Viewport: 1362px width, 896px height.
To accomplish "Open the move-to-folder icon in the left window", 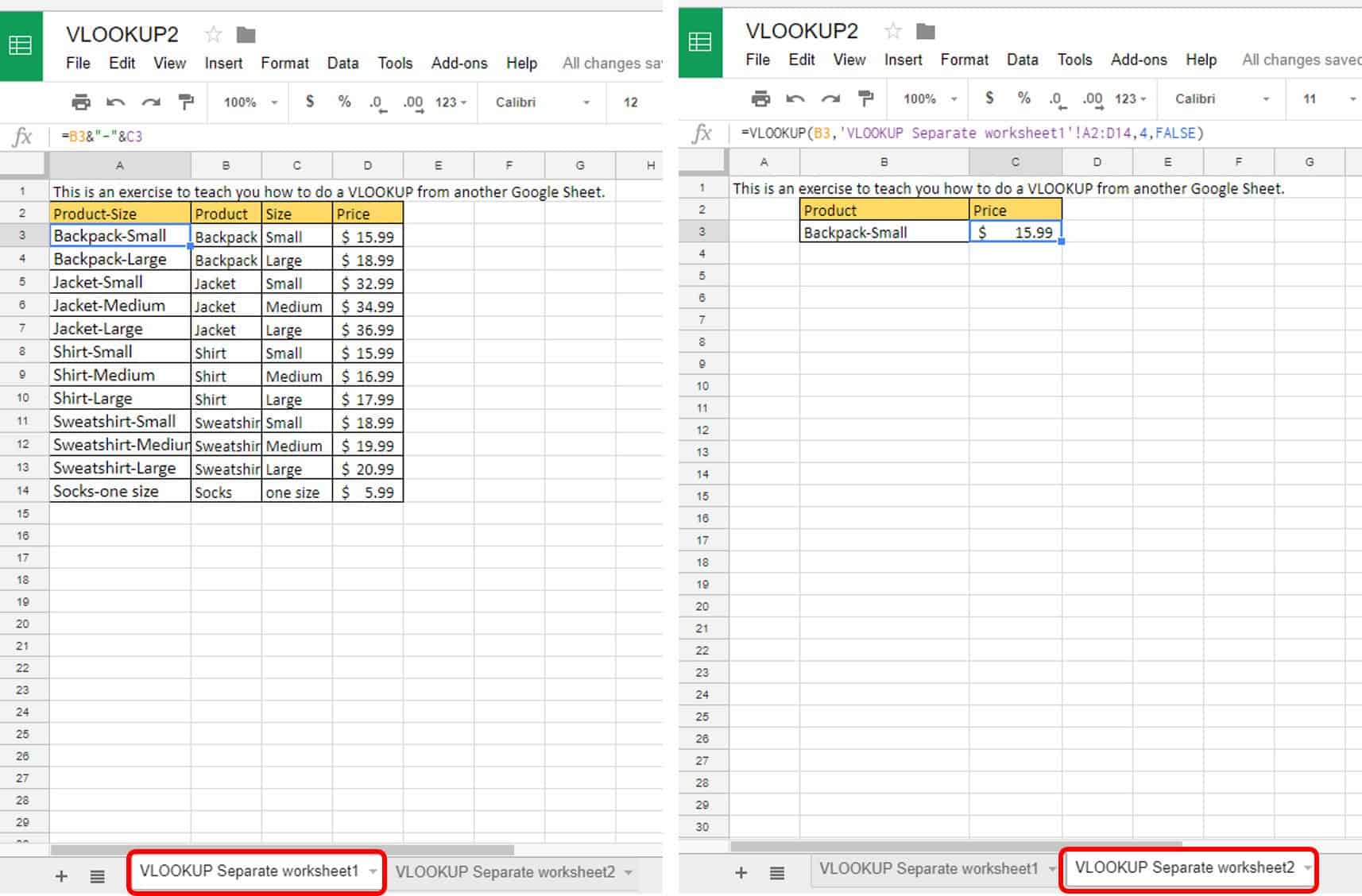I will 246,34.
